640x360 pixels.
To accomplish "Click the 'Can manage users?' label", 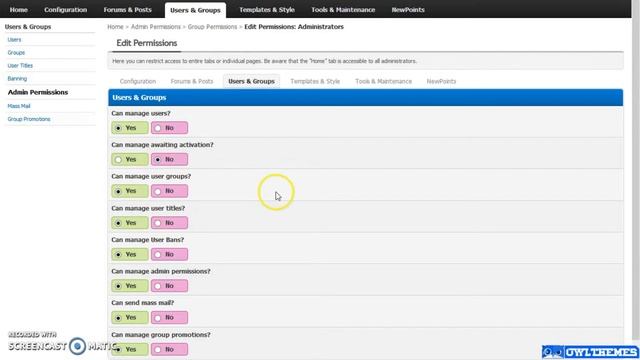I will click(141, 113).
